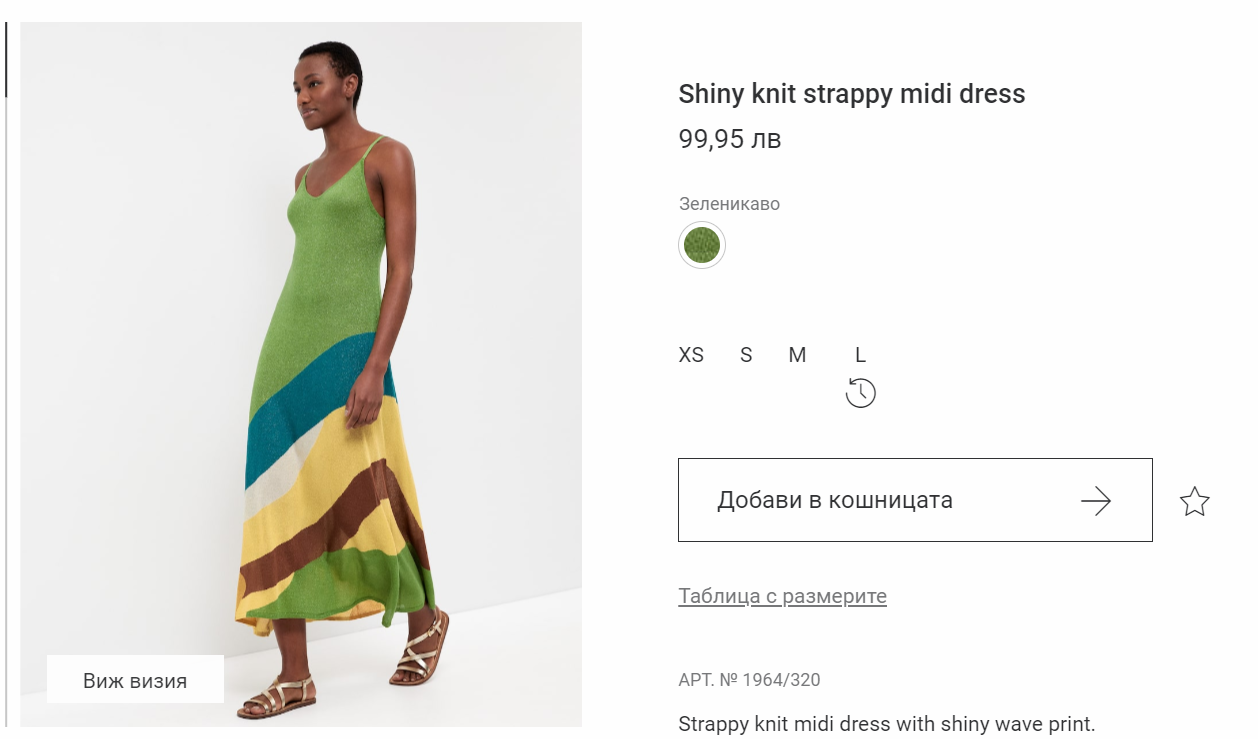Choose size S
The image size is (1258, 739).
coord(746,355)
